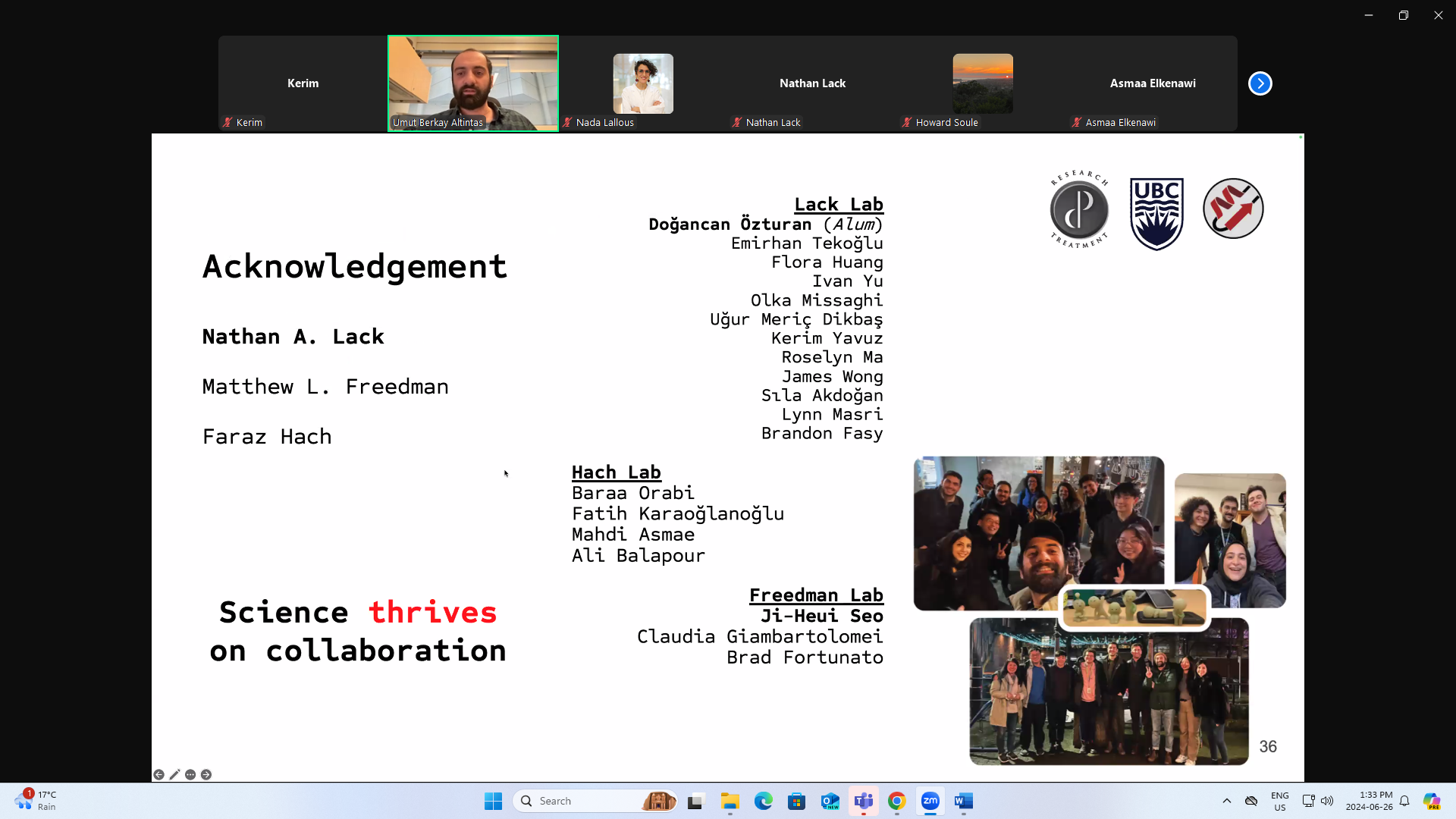
Task: Advance to next slide arrow
Action: pos(206,774)
